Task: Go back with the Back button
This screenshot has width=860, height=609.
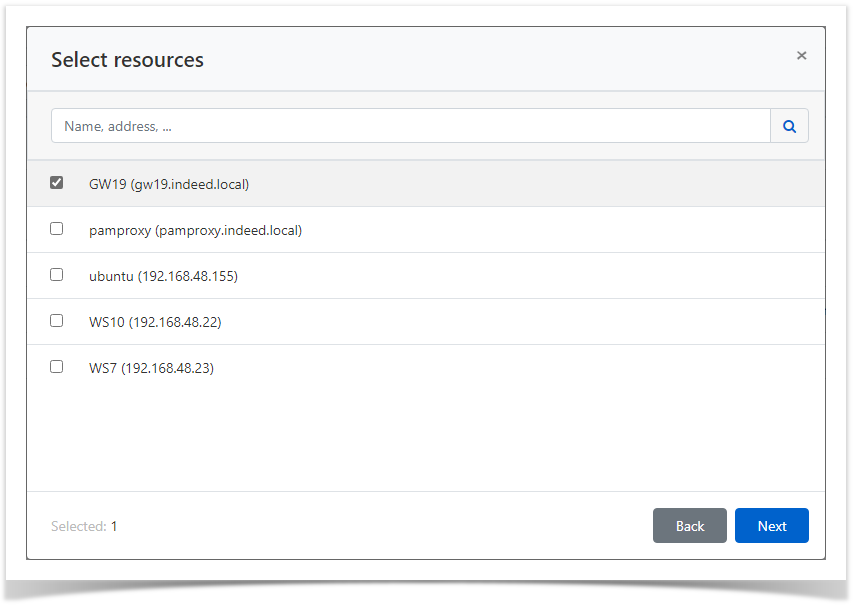Action: pyautogui.click(x=690, y=526)
